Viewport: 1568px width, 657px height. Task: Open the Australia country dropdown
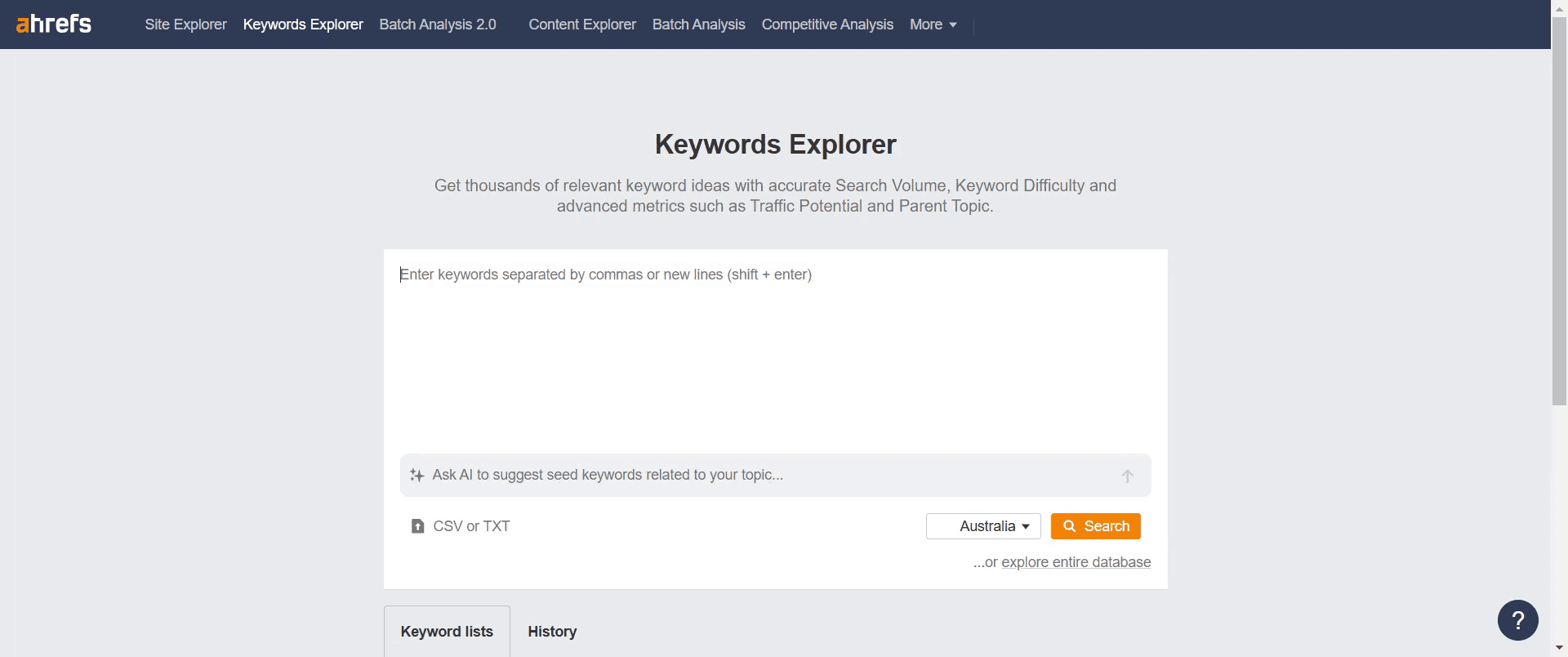tap(983, 526)
